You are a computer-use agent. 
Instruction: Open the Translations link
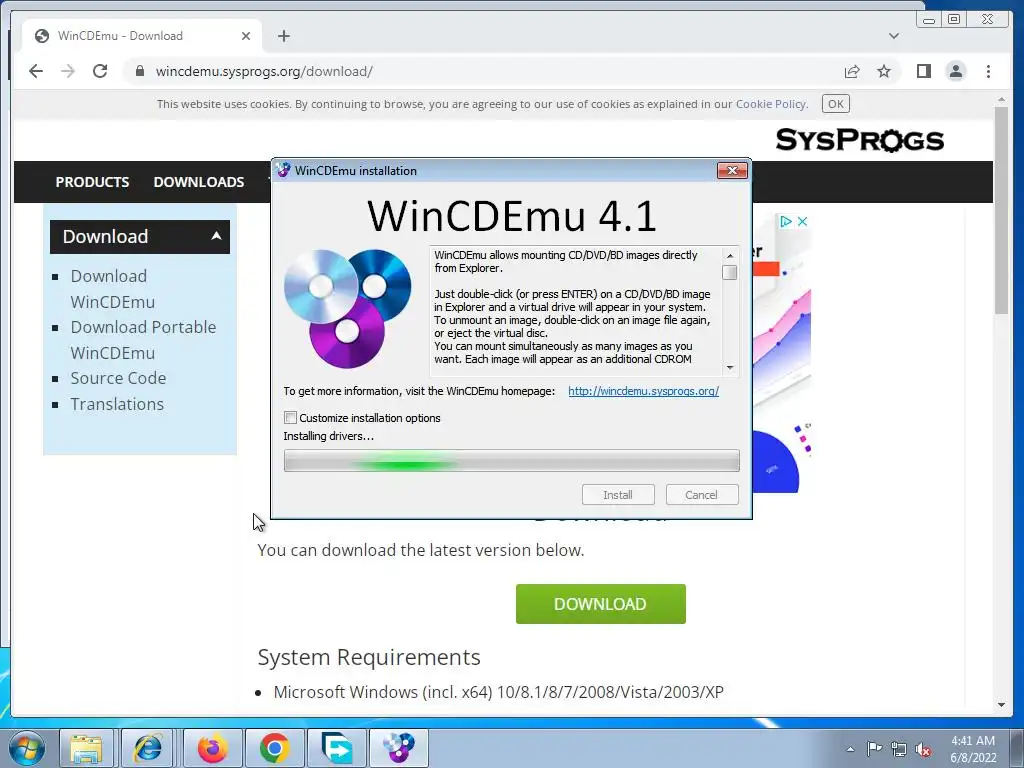pyautogui.click(x=117, y=404)
